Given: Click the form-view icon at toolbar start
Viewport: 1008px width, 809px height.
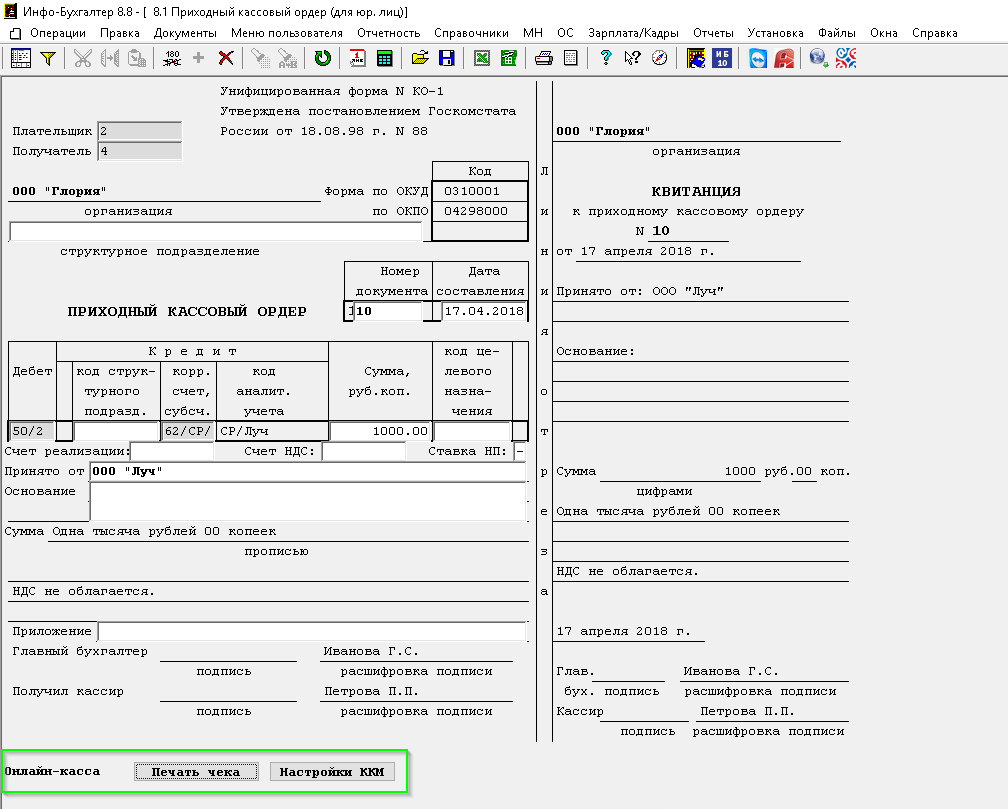Looking at the screenshot, I should click(x=21, y=59).
